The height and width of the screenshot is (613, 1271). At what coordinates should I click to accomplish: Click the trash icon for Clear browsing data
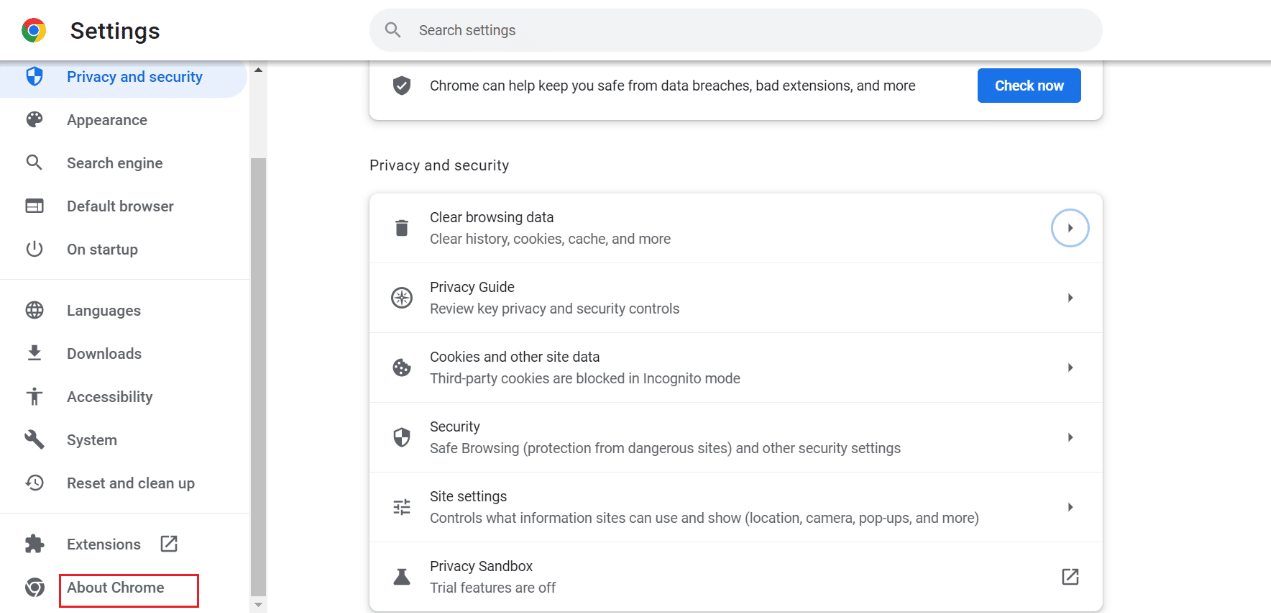pyautogui.click(x=402, y=228)
